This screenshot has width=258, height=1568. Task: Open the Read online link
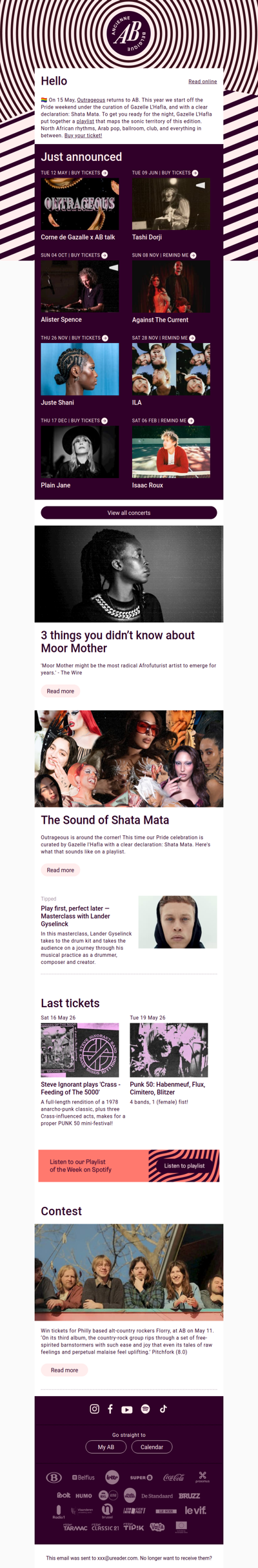coord(203,81)
